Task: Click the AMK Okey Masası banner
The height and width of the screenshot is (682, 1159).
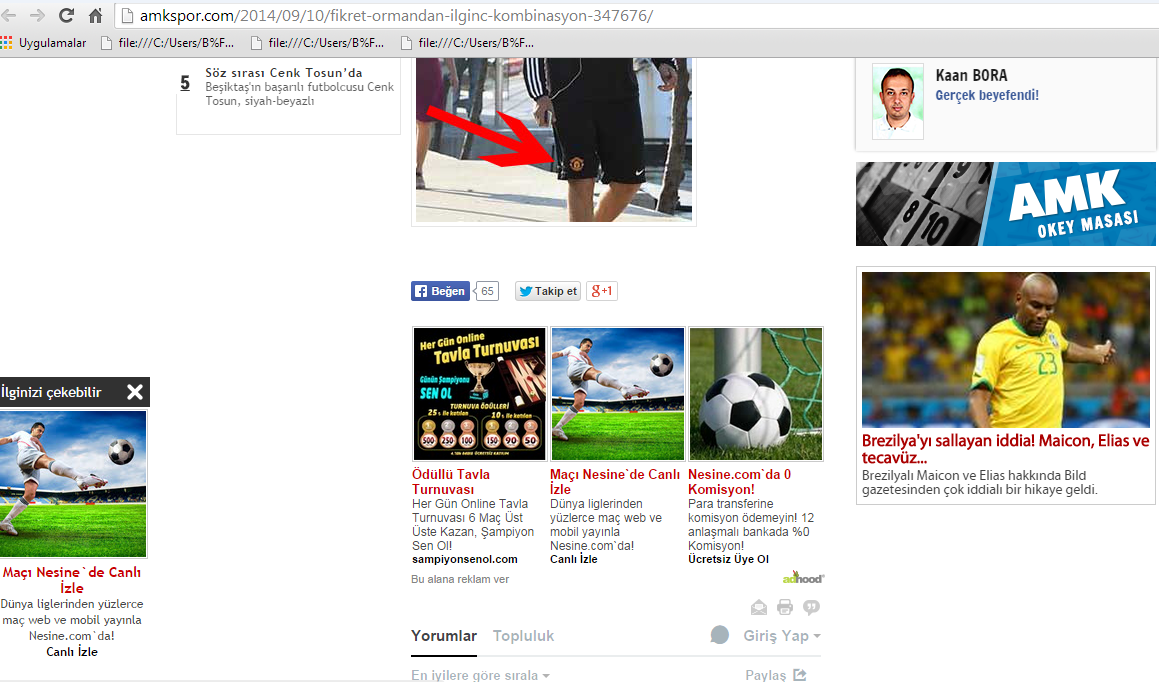Action: click(1005, 204)
